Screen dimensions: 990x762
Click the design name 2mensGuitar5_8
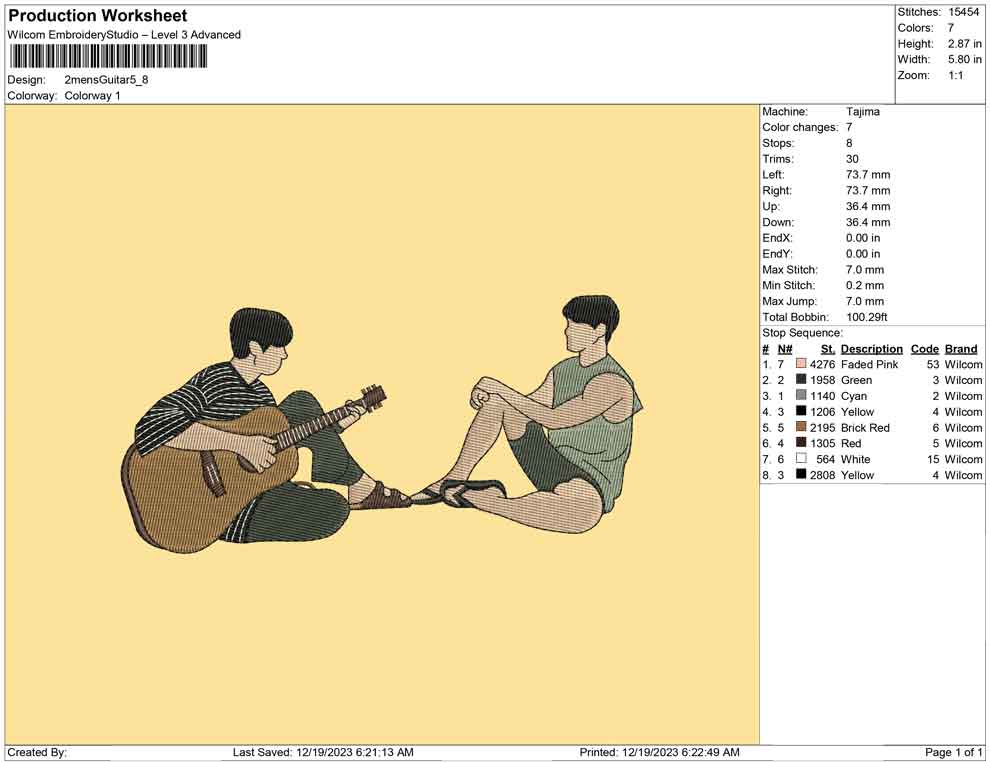pos(106,80)
